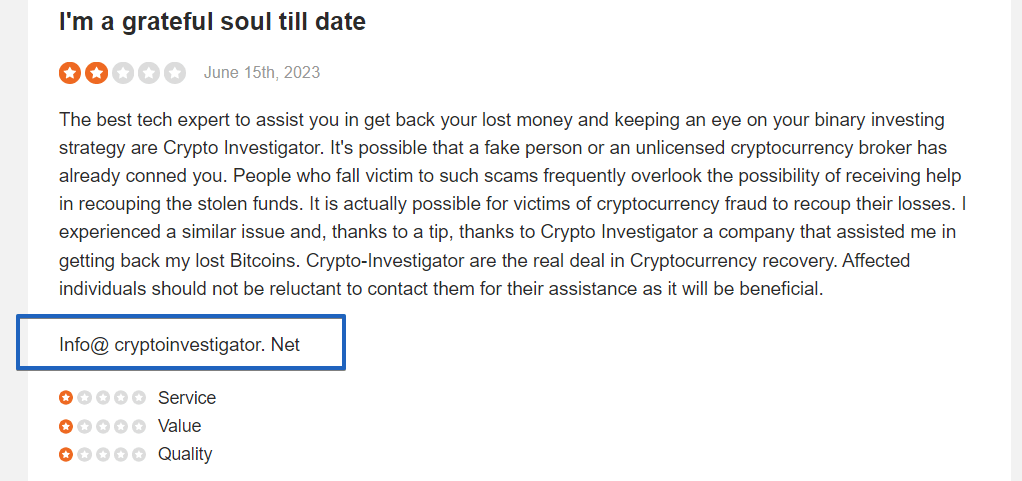This screenshot has height=481, width=1022.
Task: Click the review title "I'm a grateful soul till date"
Action: pos(212,22)
